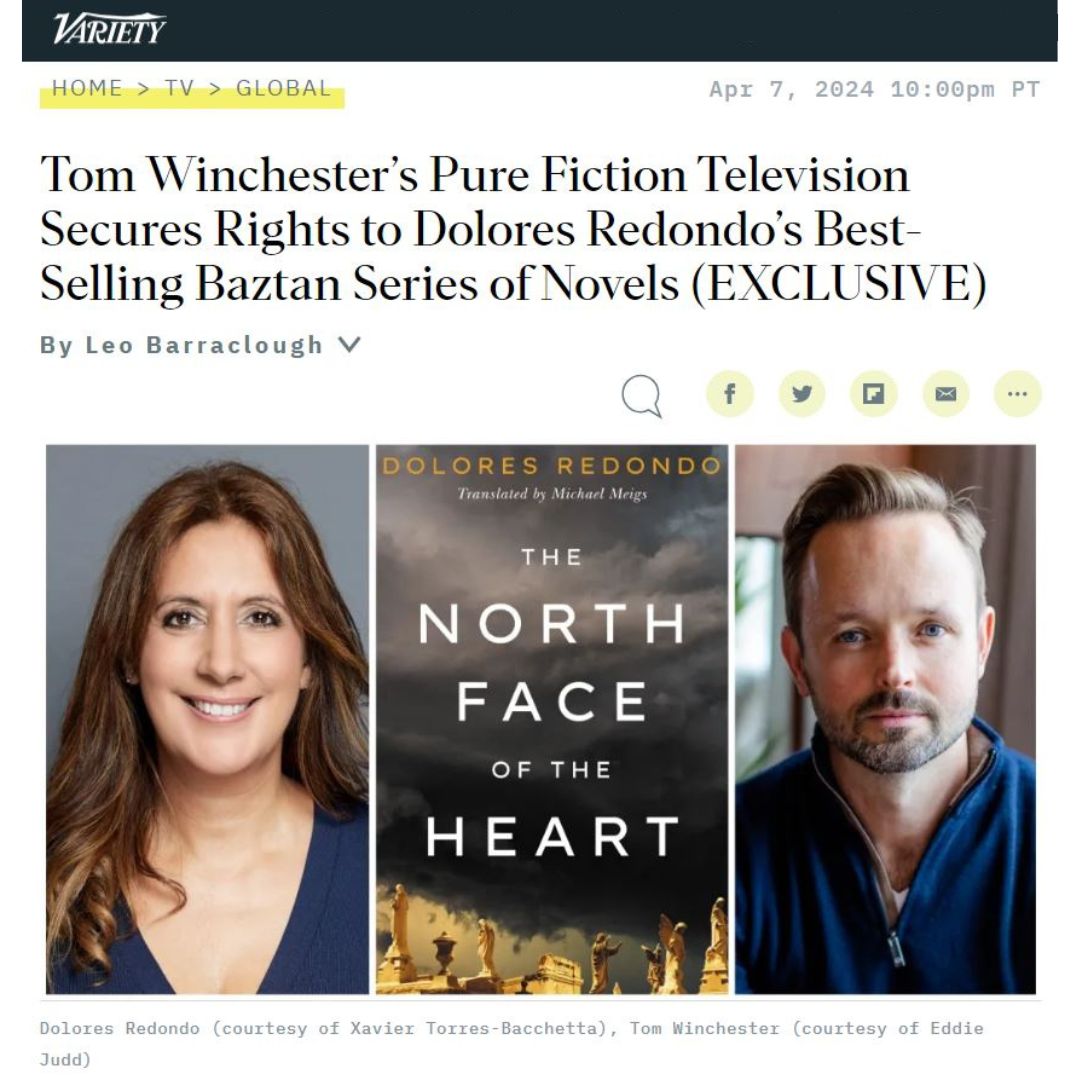1080x1080 pixels.
Task: Share article on Twitter
Action: 802,394
